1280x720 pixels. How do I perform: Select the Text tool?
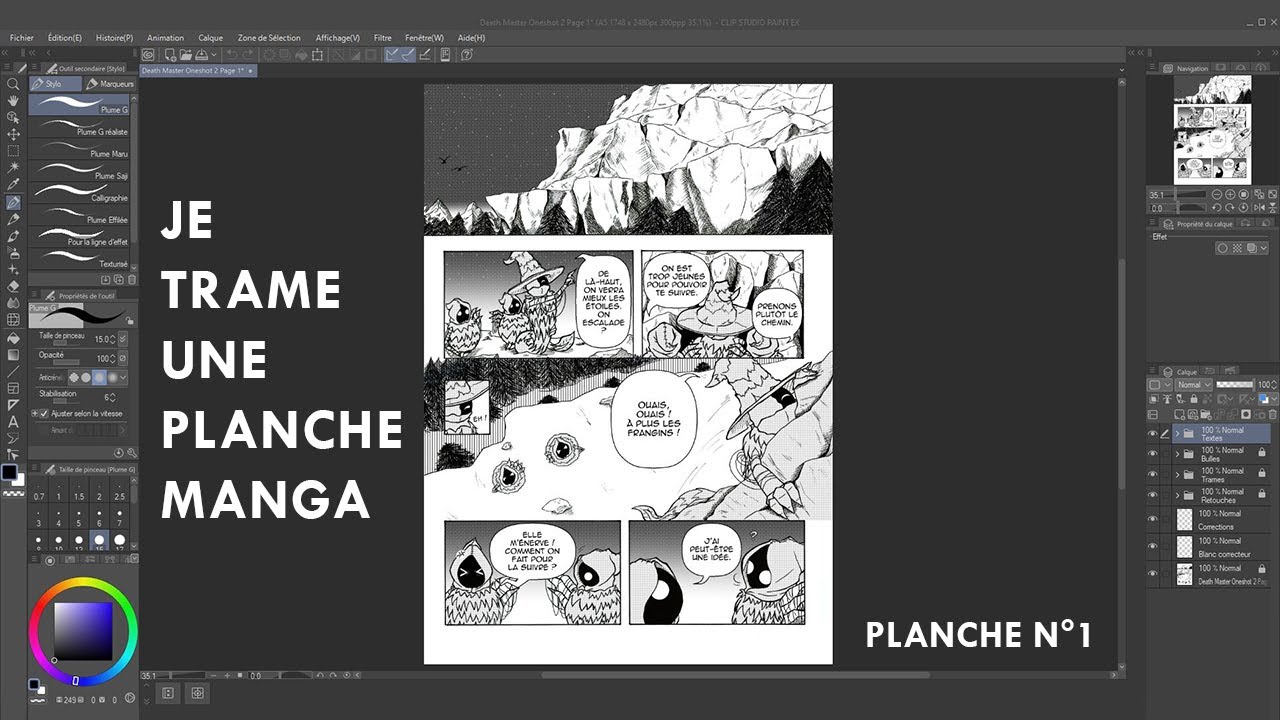click(13, 421)
